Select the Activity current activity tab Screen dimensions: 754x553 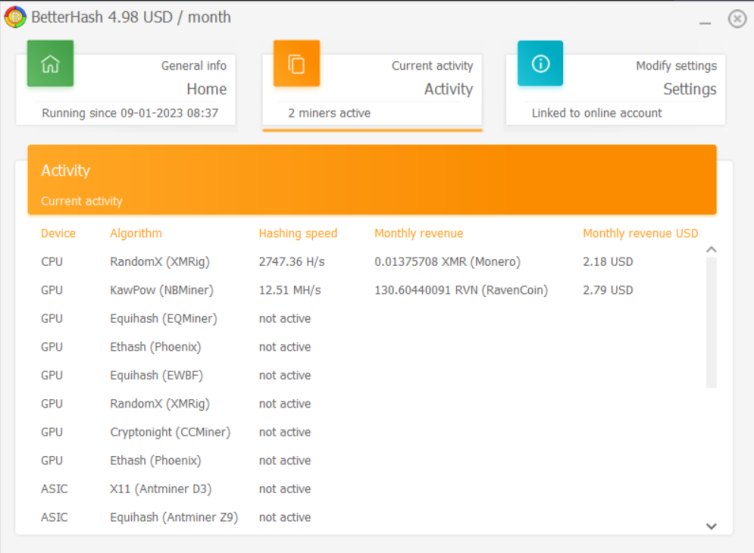372,90
